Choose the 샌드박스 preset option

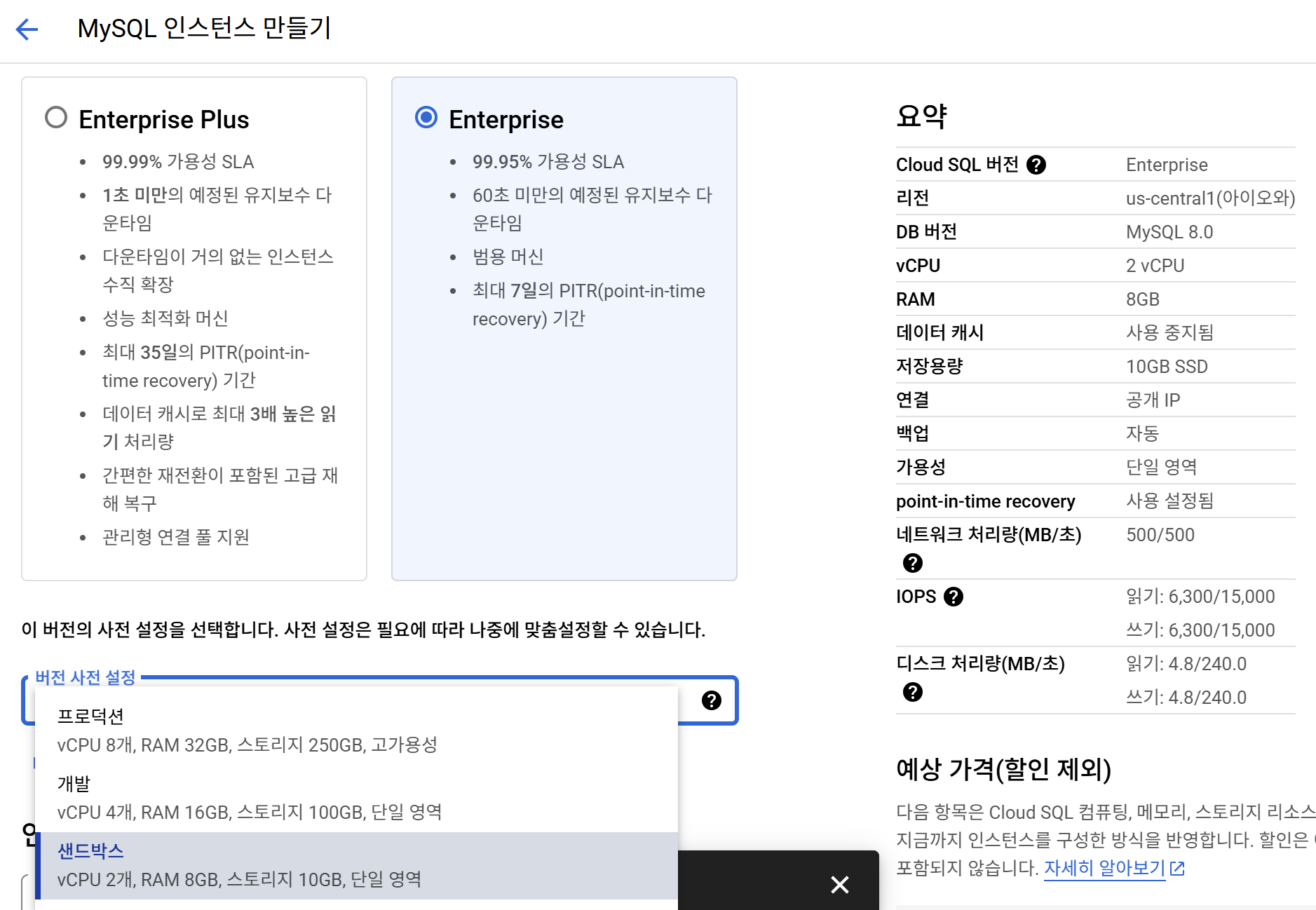pos(356,865)
